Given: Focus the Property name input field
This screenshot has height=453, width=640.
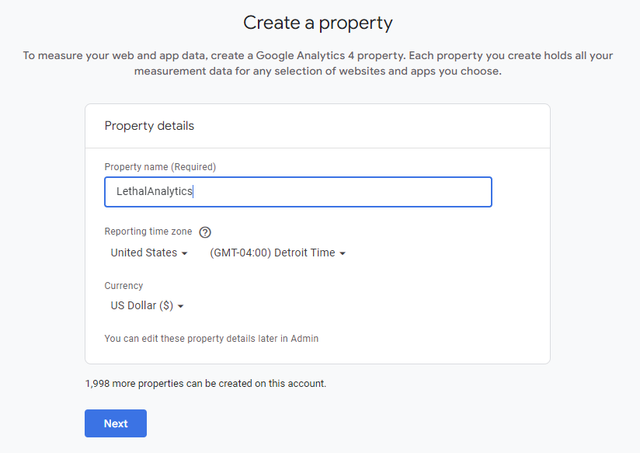Looking at the screenshot, I should (x=298, y=191).
